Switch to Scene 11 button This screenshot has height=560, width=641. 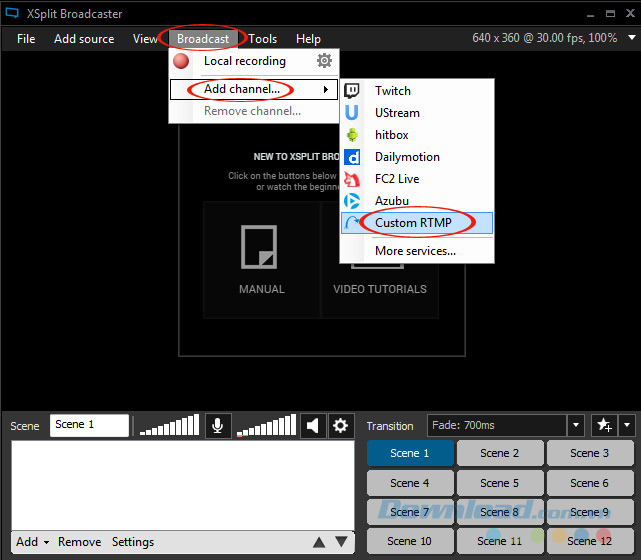click(500, 541)
